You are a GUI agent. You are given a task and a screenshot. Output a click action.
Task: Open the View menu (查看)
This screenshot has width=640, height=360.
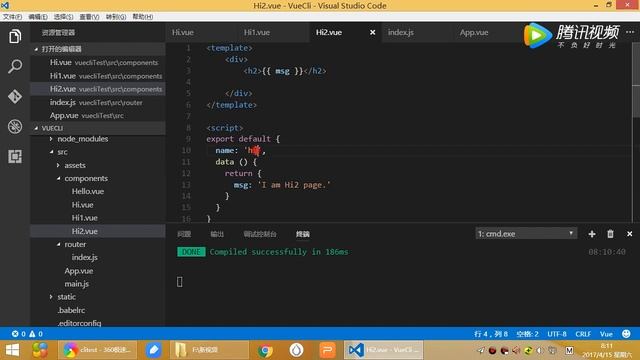89,17
